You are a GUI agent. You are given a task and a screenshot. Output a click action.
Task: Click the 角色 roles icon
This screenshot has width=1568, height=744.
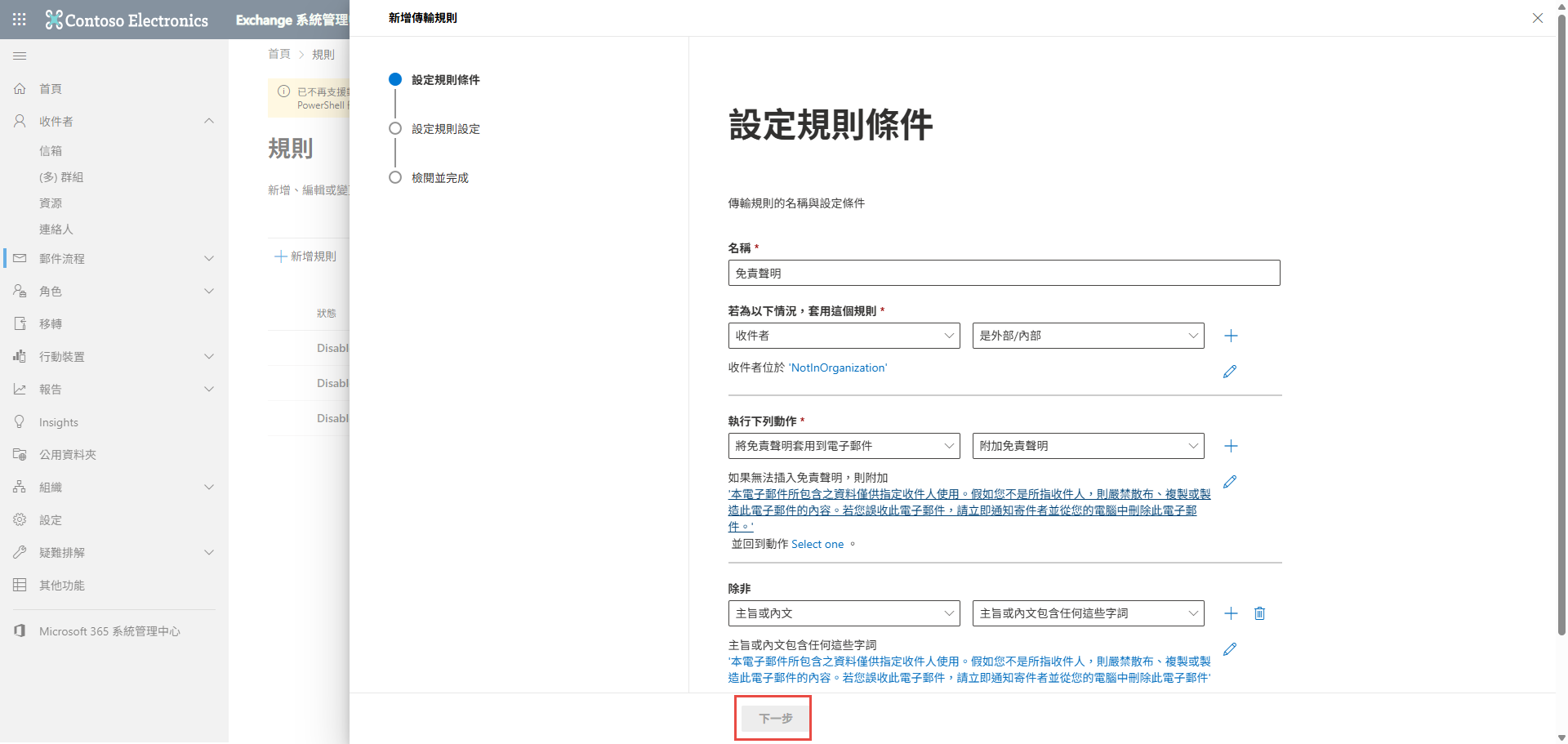click(x=20, y=291)
